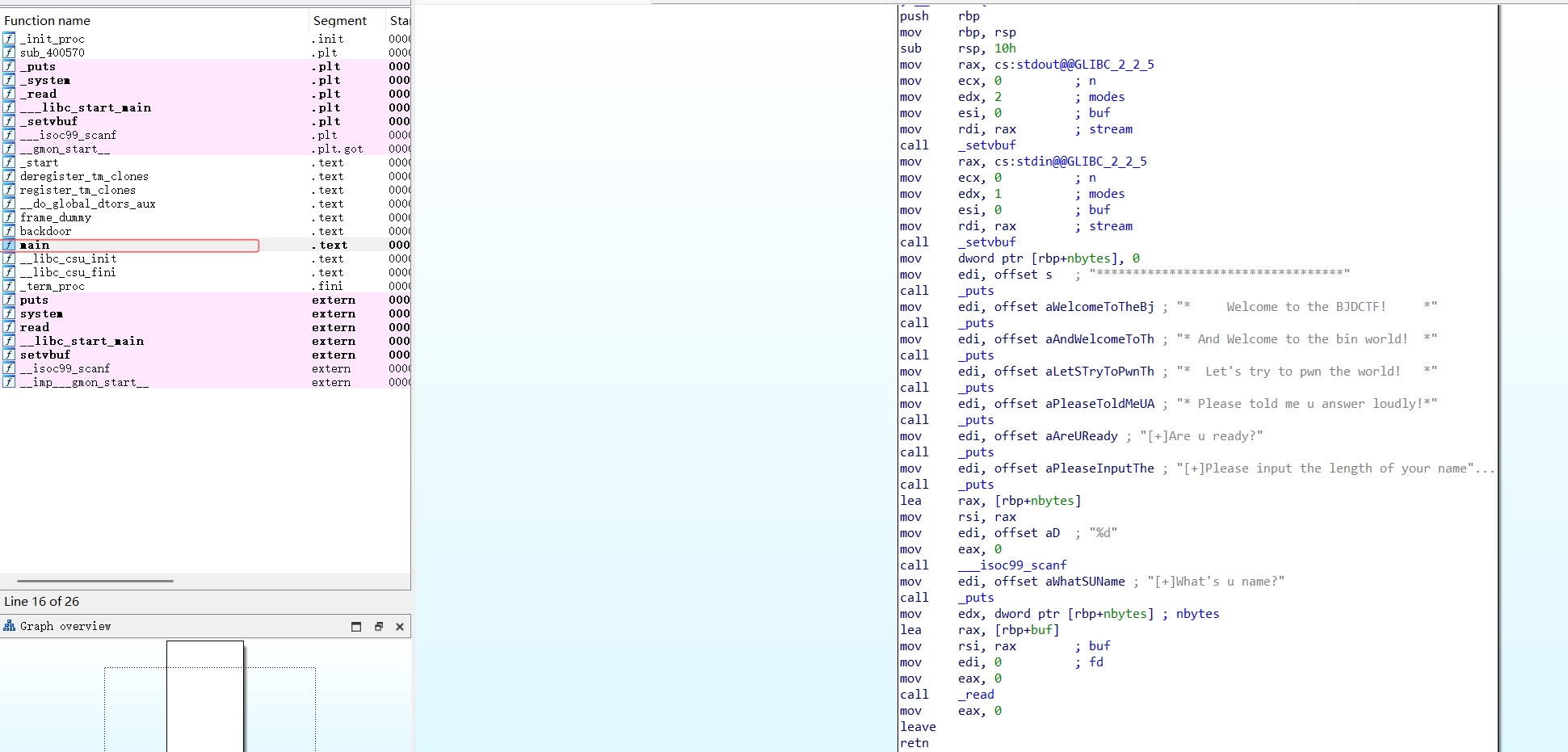This screenshot has height=752, width=1568.
Task: Click the function icon next to _term_proc
Action: 9,286
